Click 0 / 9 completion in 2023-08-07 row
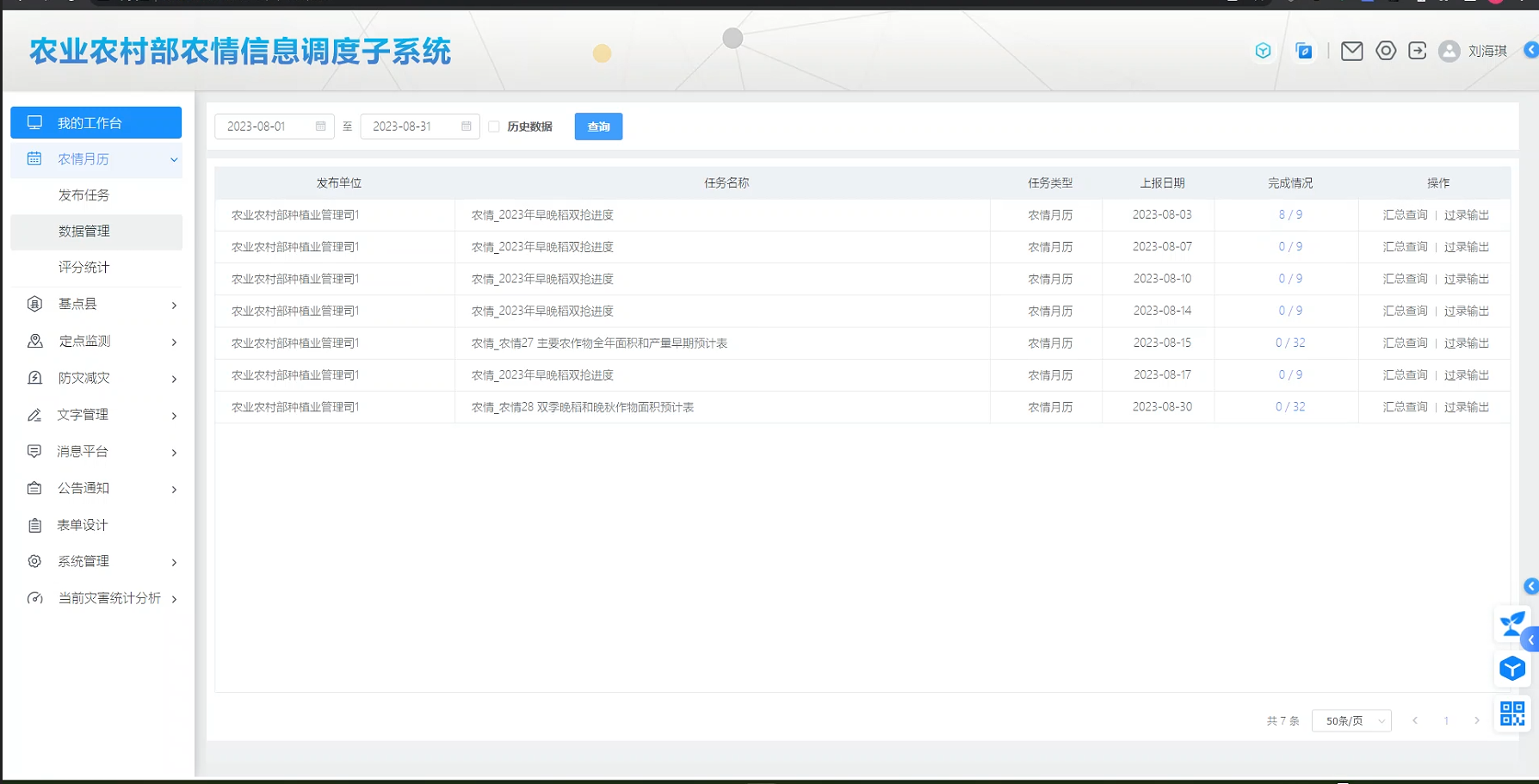Viewport: 1539px width, 784px height. point(1289,247)
